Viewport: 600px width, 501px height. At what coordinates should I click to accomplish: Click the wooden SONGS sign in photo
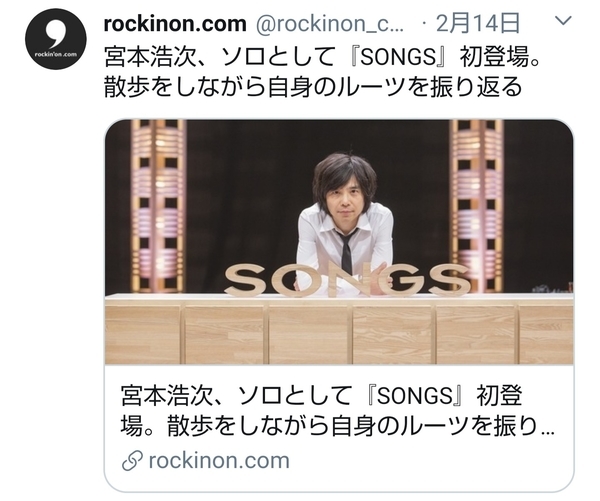[347, 280]
